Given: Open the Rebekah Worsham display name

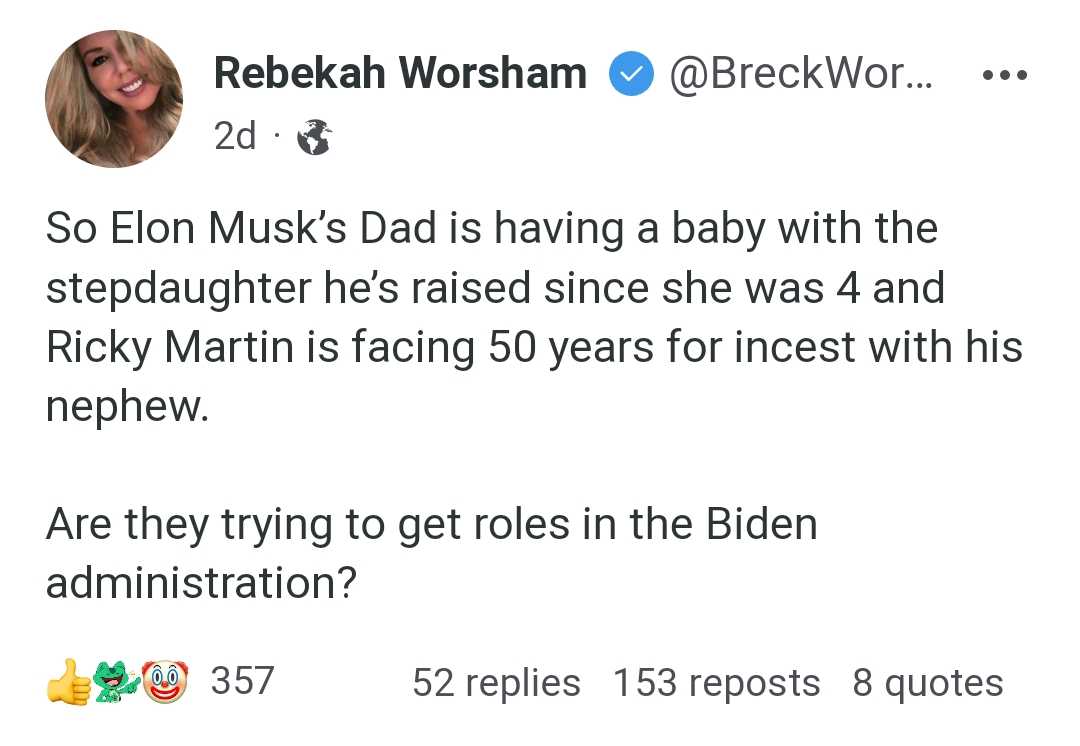Looking at the screenshot, I should pos(400,73).
